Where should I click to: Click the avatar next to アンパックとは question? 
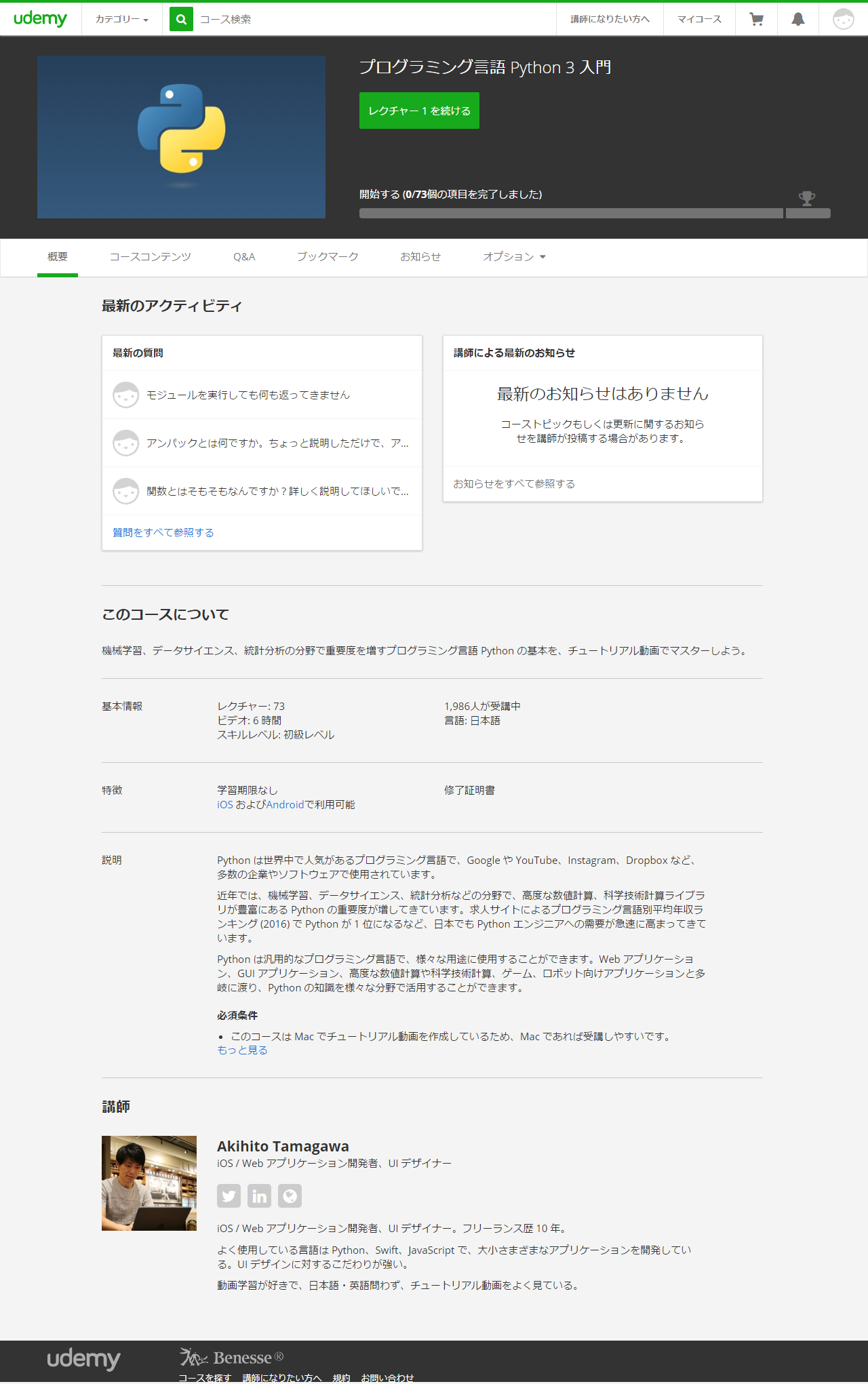click(125, 443)
